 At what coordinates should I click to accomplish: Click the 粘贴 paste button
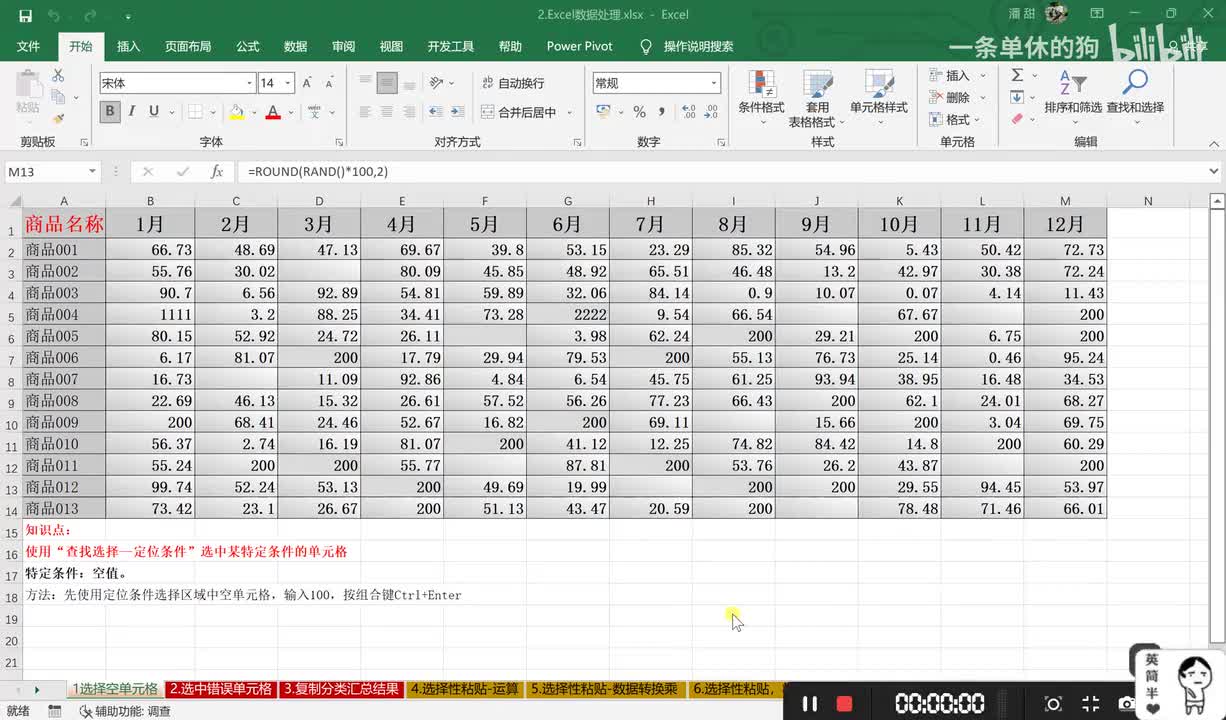pyautogui.click(x=28, y=95)
